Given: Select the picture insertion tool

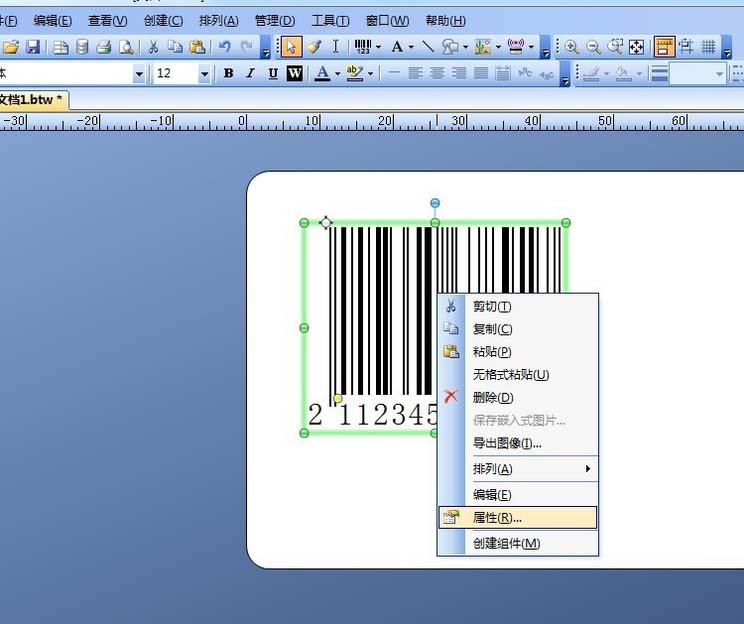Looking at the screenshot, I should click(x=483, y=47).
